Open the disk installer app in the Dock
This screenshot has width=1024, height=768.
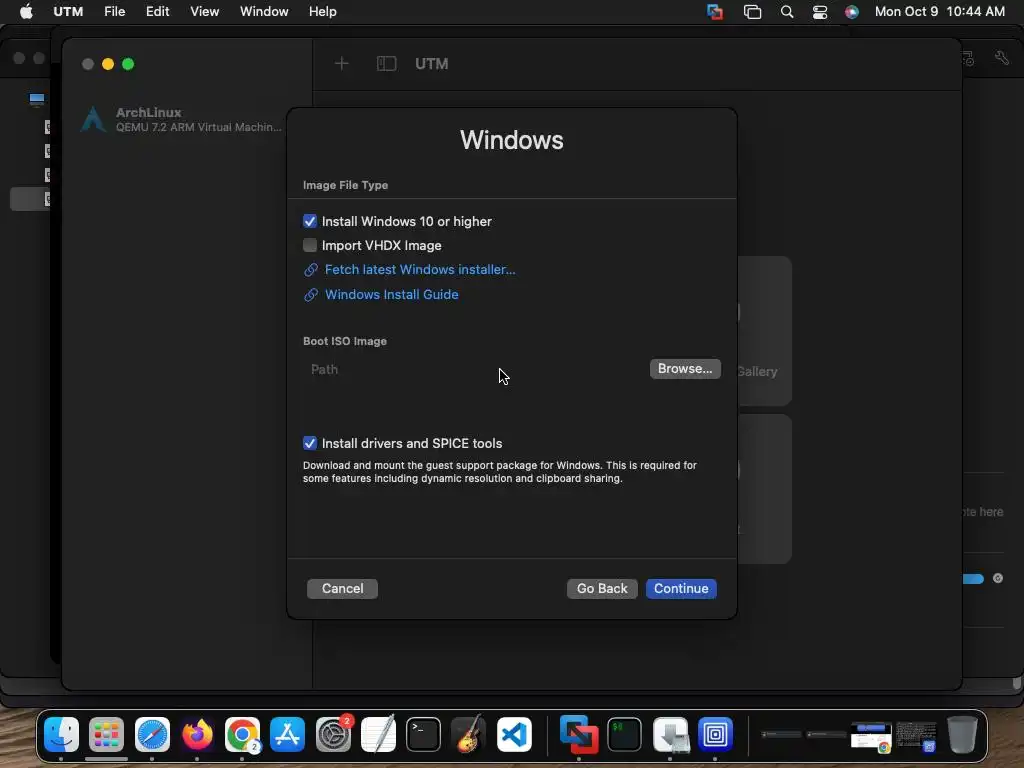[x=670, y=734]
